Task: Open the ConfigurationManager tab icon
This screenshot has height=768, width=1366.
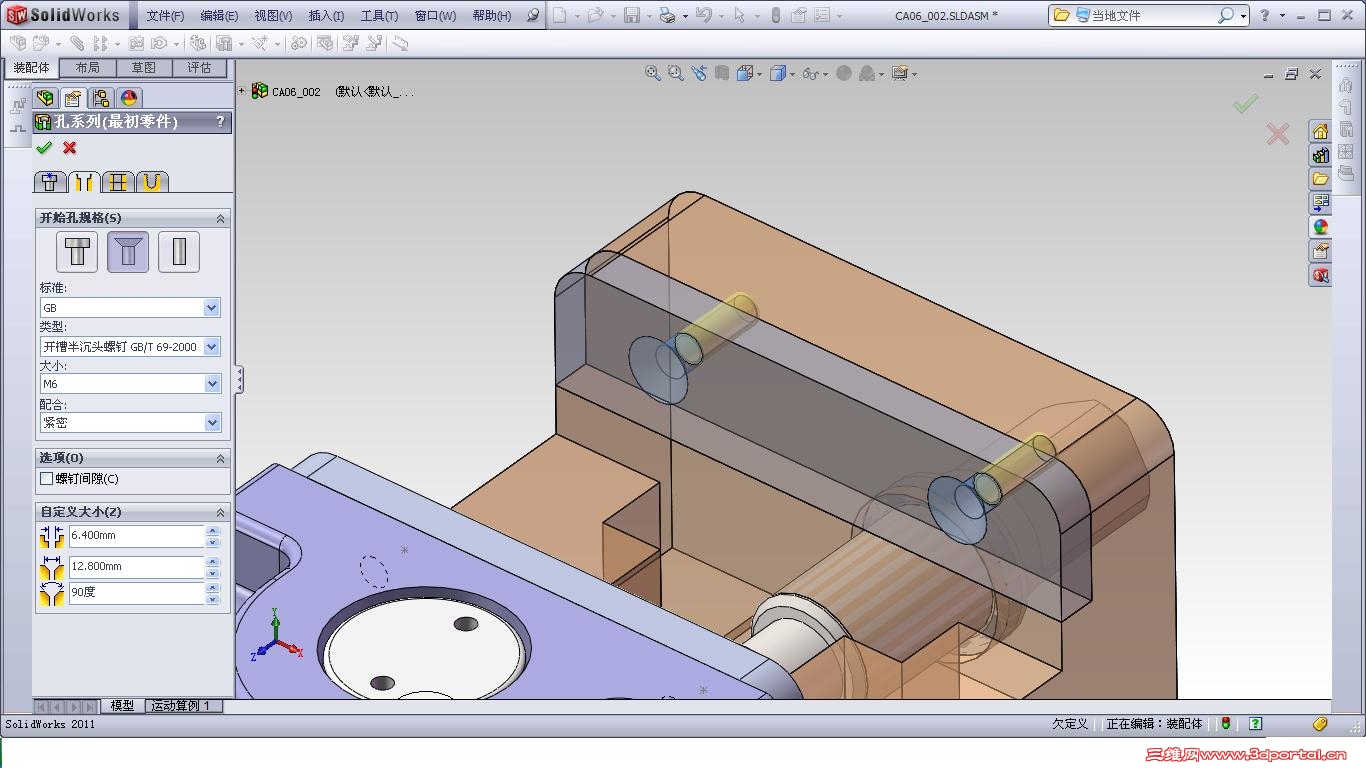Action: (101, 98)
